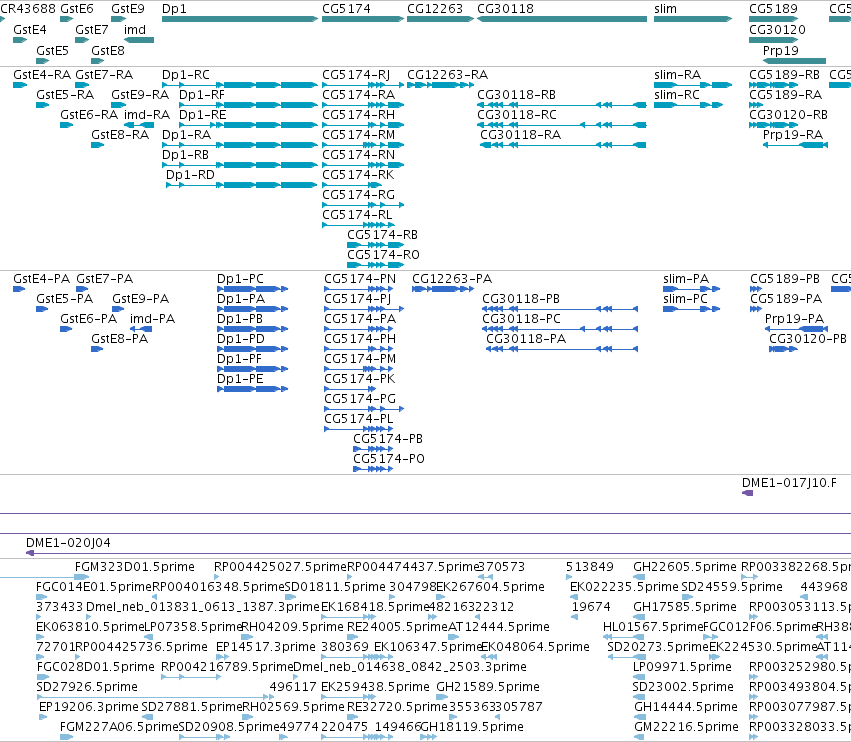Select the imd gene label
Viewport: 851px width, 742px height.
click(135, 30)
